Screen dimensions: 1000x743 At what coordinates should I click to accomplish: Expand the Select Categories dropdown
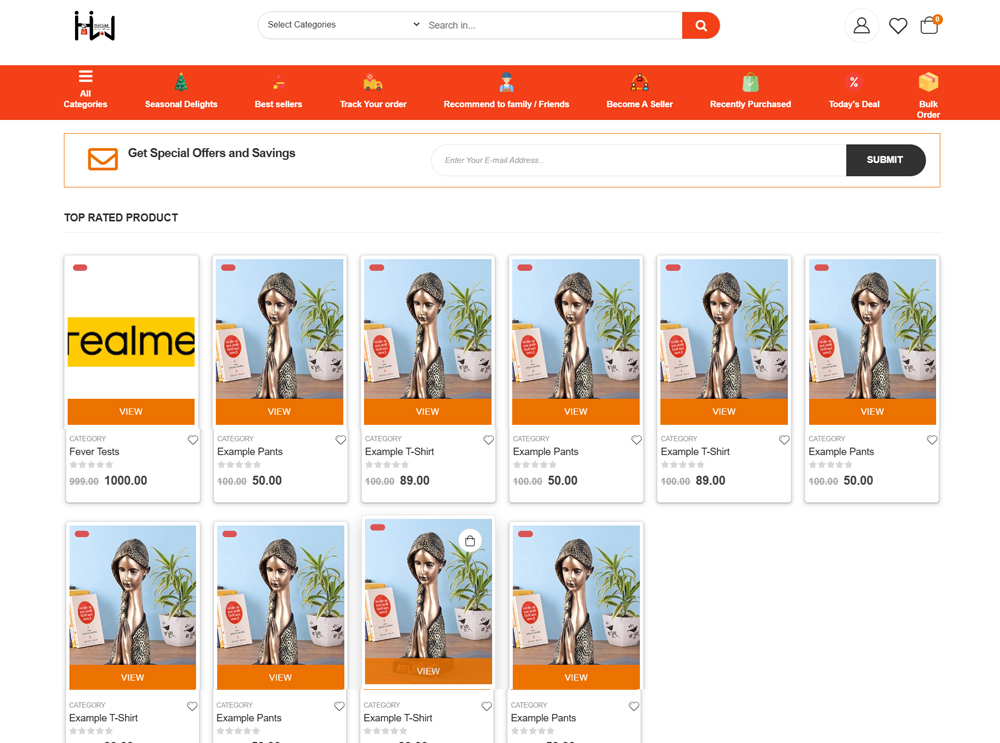point(343,25)
